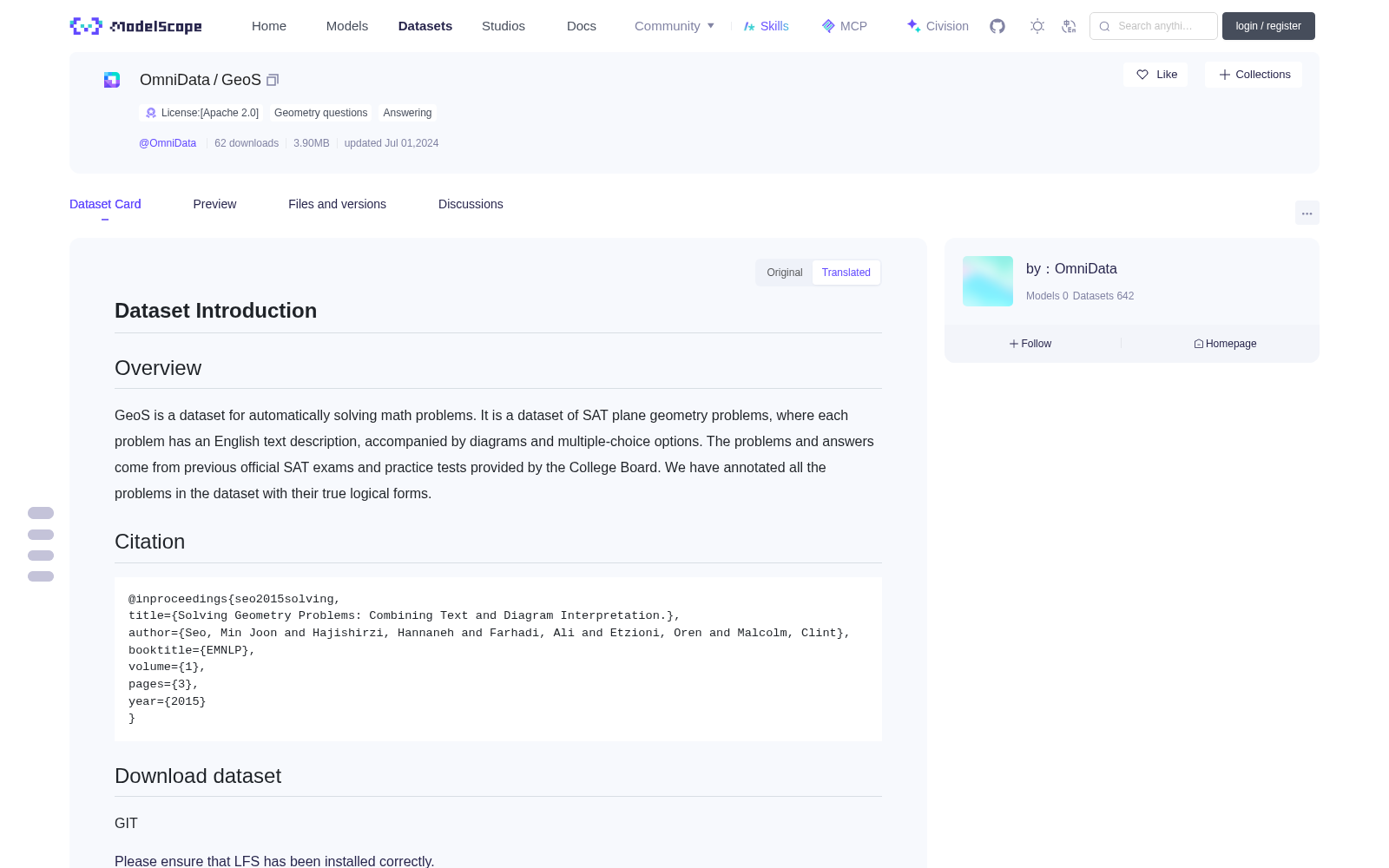This screenshot has height=868, width=1389.
Task: Click the Geometry questions tag
Action: 320,113
